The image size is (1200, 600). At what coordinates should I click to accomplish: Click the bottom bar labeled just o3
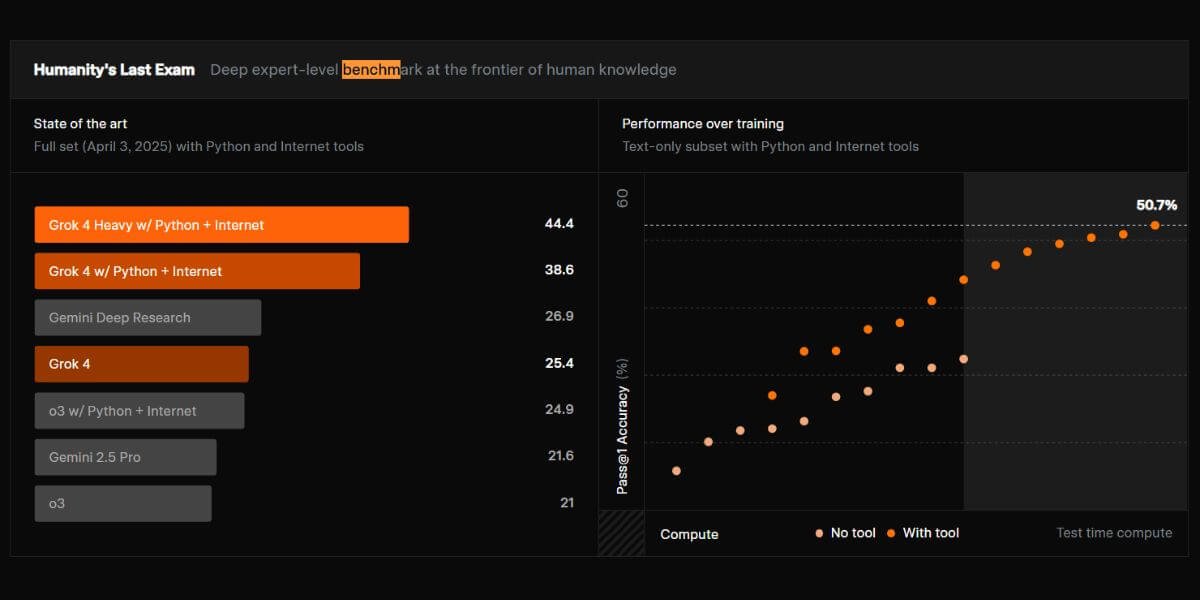(123, 503)
